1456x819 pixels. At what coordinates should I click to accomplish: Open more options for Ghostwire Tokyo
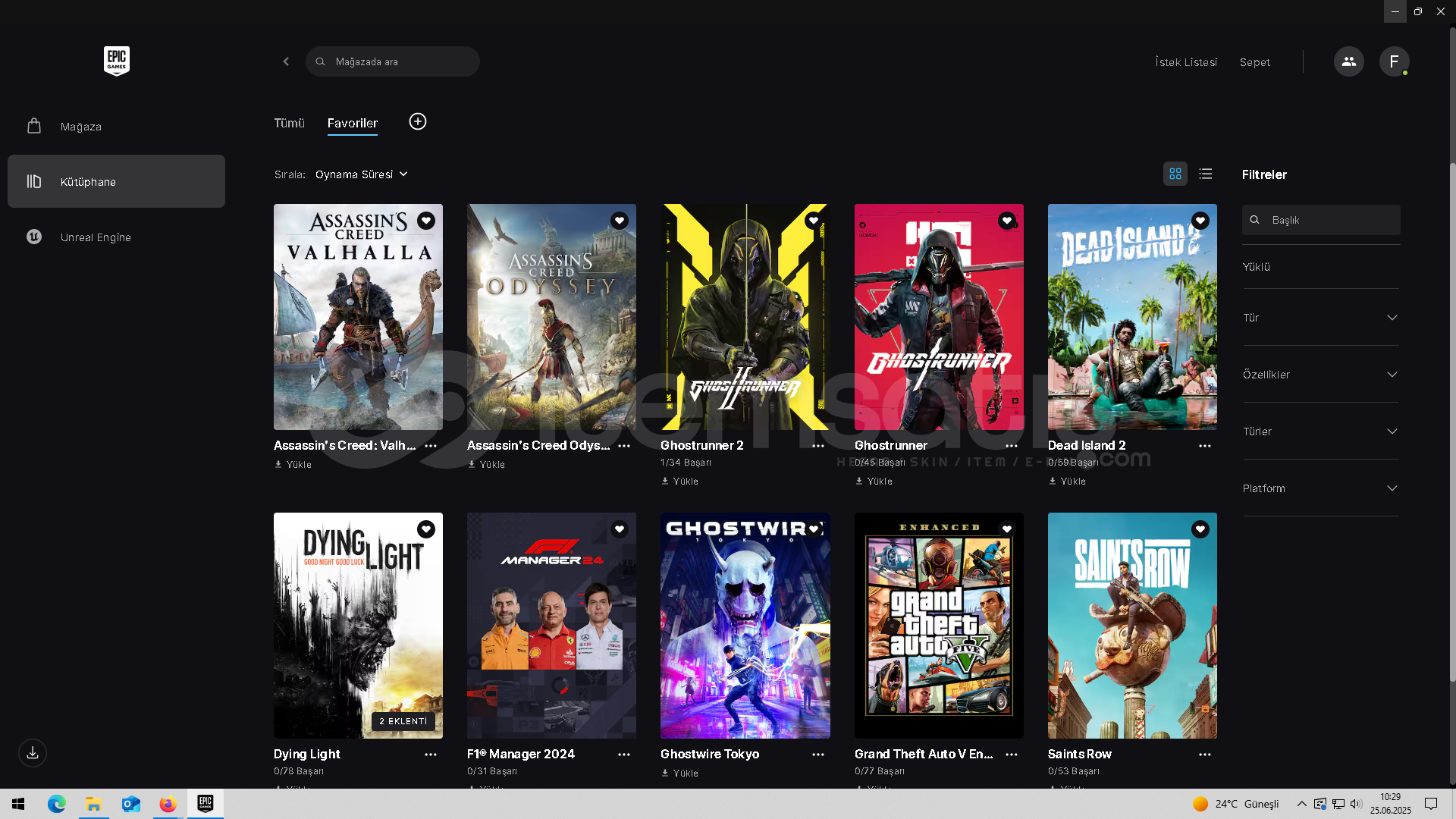[818, 755]
